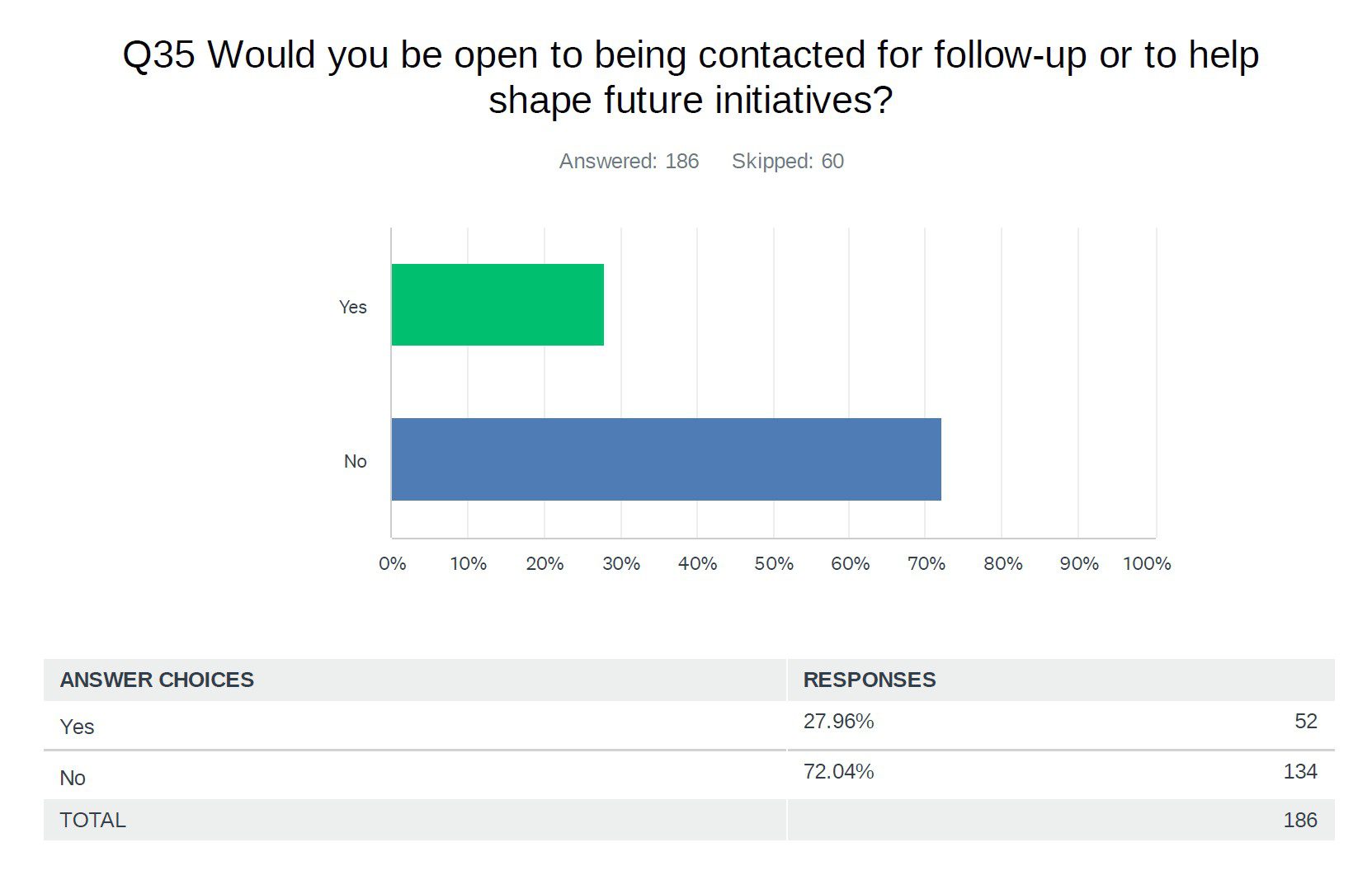Viewport: 1372px width, 880px height.
Task: Click the blue No bar in chart
Action: click(666, 459)
